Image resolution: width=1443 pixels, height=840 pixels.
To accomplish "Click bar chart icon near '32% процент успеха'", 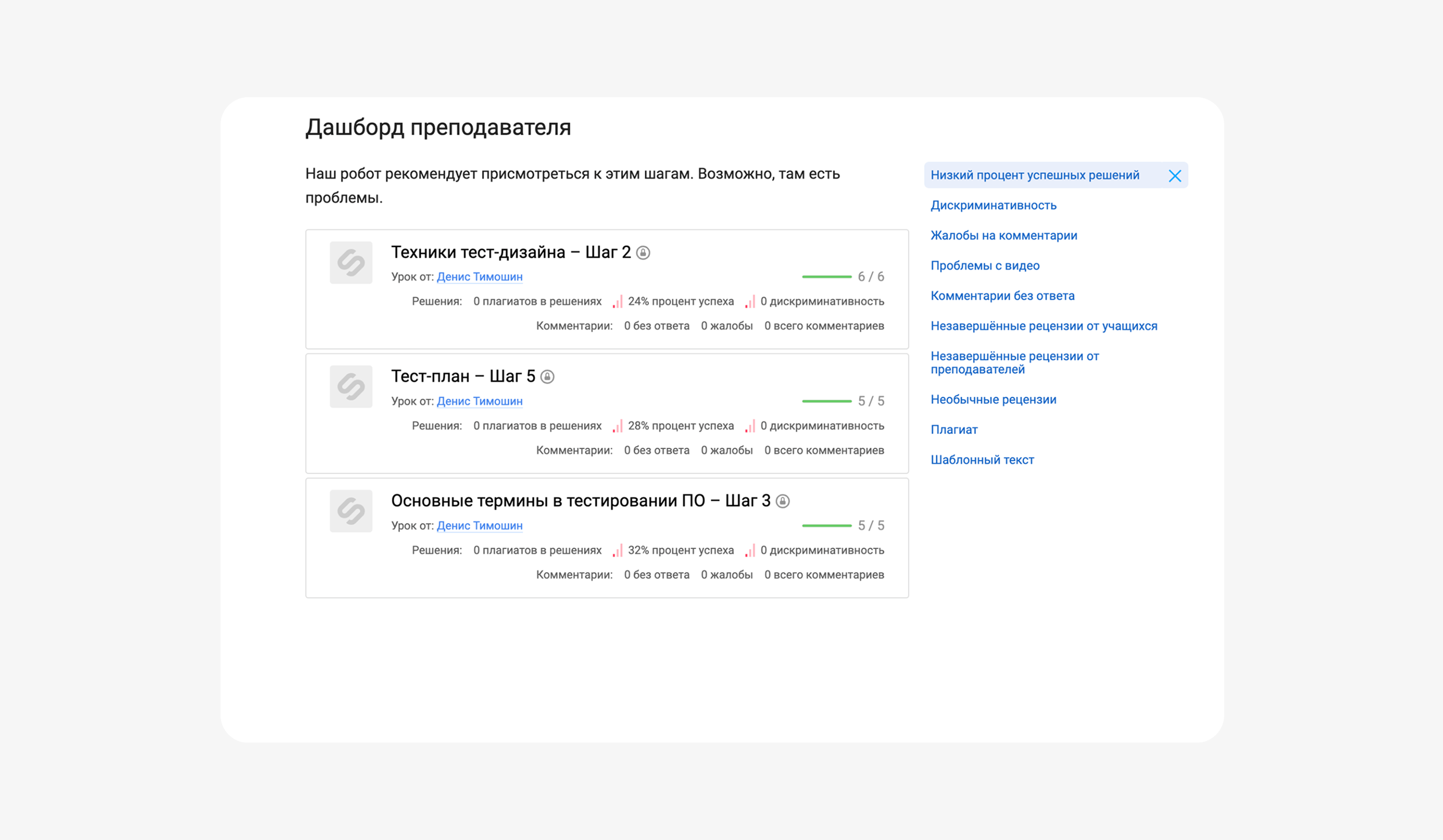I will (618, 551).
